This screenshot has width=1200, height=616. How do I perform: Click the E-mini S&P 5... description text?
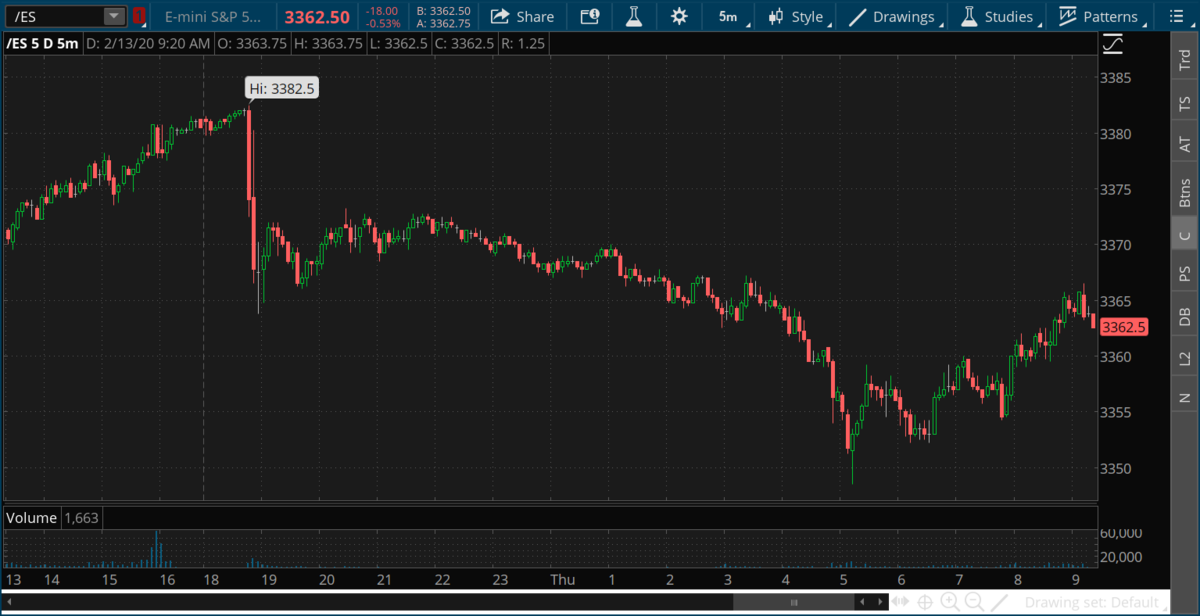(x=213, y=16)
